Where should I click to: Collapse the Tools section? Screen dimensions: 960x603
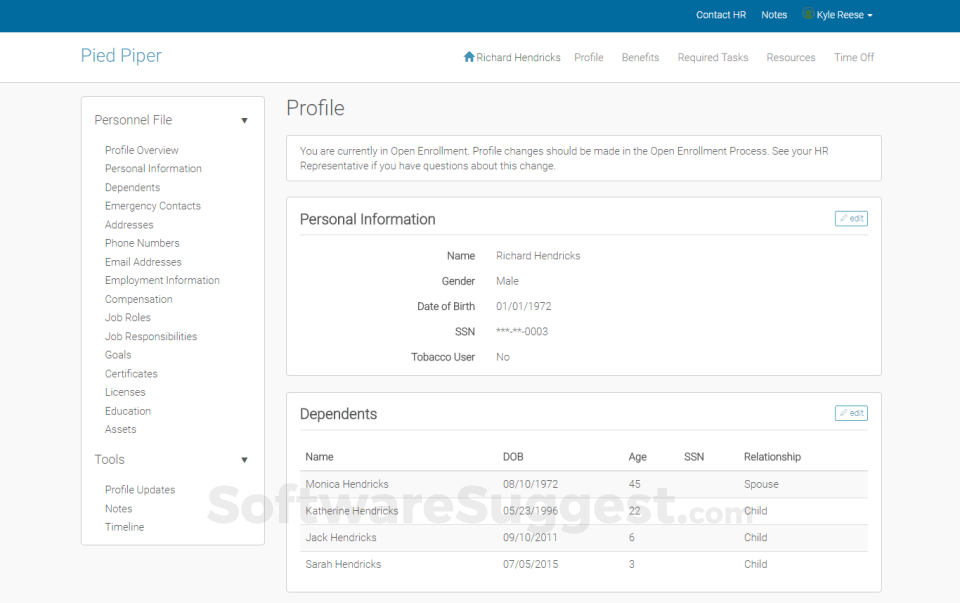click(244, 459)
